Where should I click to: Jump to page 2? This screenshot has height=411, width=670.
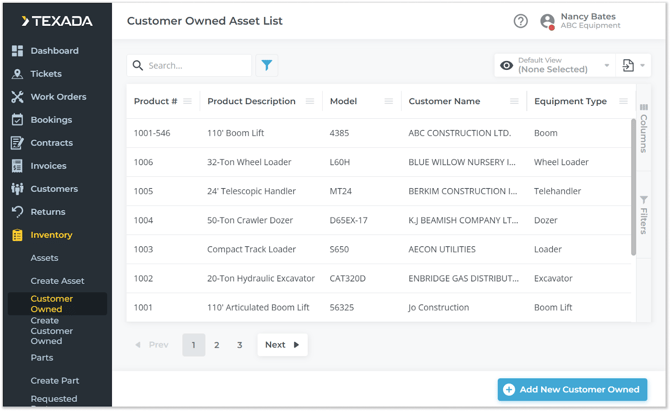[217, 345]
